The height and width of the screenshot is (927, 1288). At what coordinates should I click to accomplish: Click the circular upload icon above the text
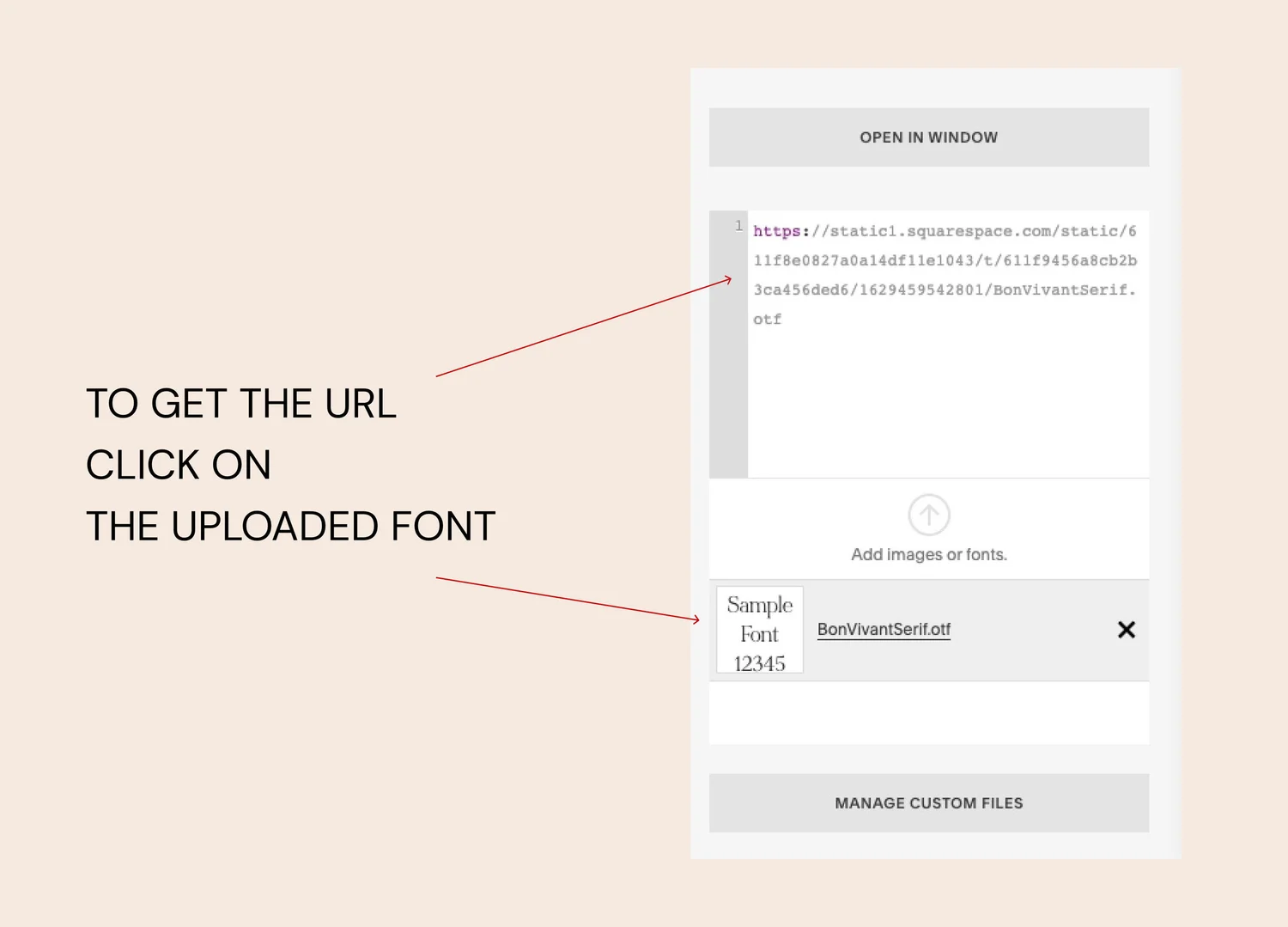[928, 515]
